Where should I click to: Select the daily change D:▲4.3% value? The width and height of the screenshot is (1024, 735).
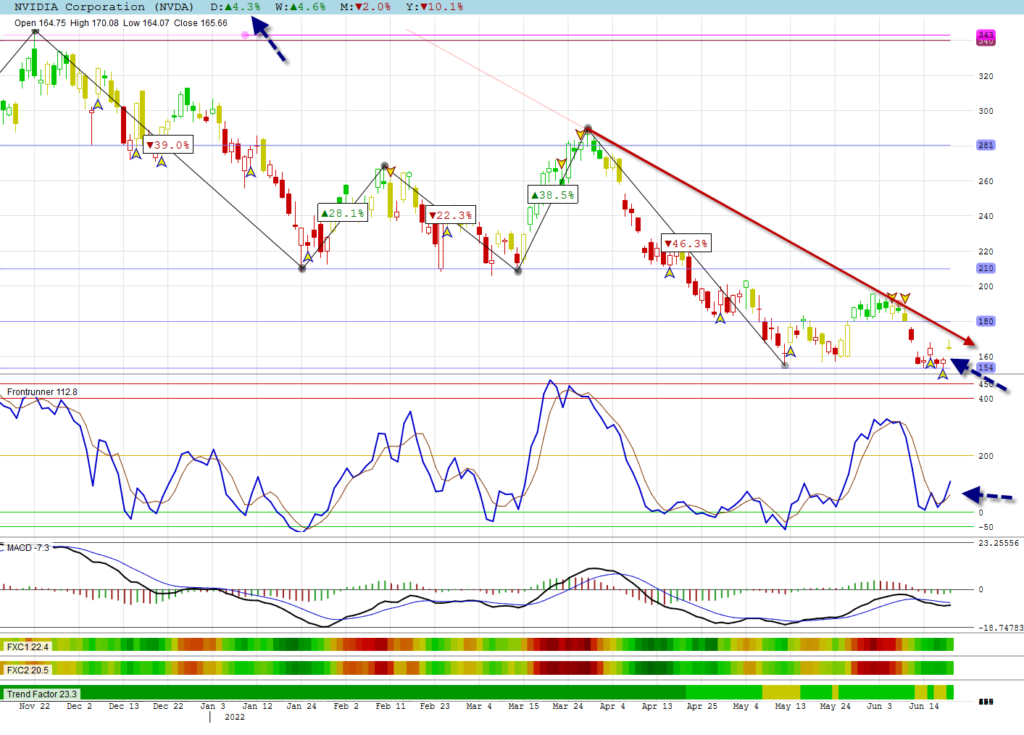tap(235, 7)
